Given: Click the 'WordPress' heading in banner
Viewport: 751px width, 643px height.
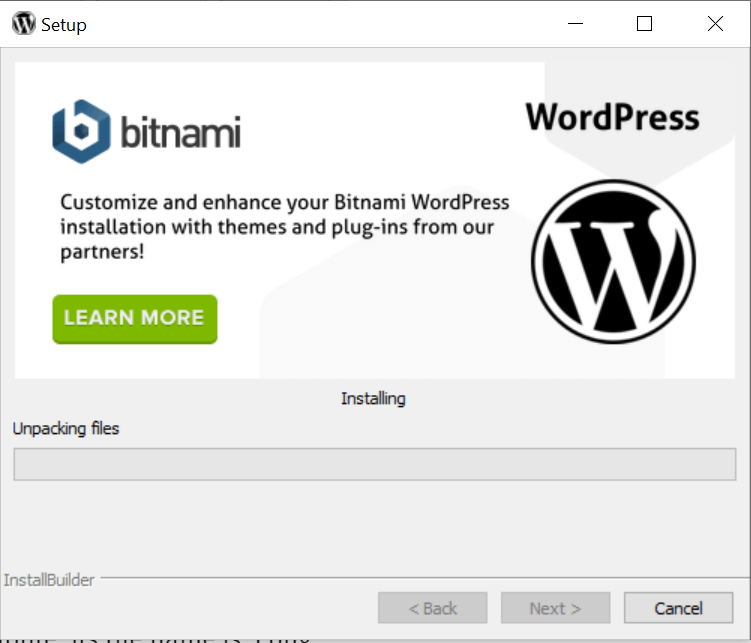Looking at the screenshot, I should 613,117.
